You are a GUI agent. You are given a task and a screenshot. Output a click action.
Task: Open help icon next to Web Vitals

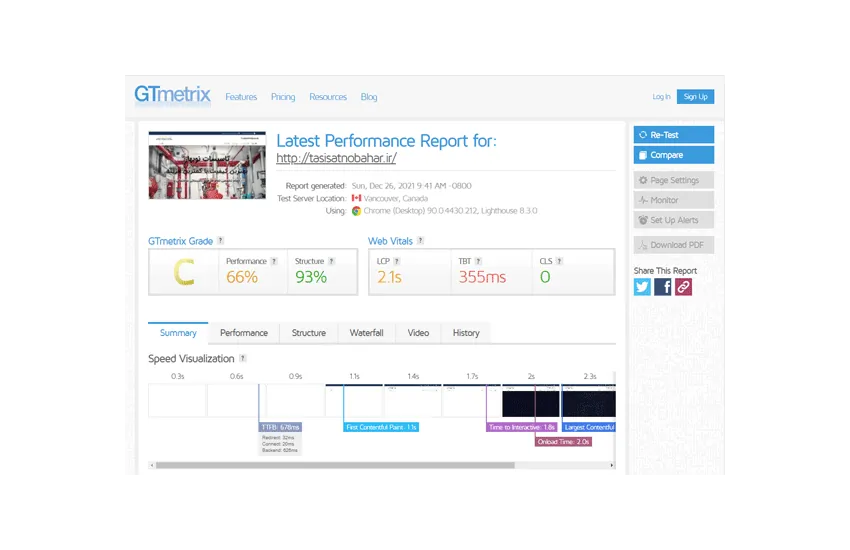pyautogui.click(x=421, y=241)
